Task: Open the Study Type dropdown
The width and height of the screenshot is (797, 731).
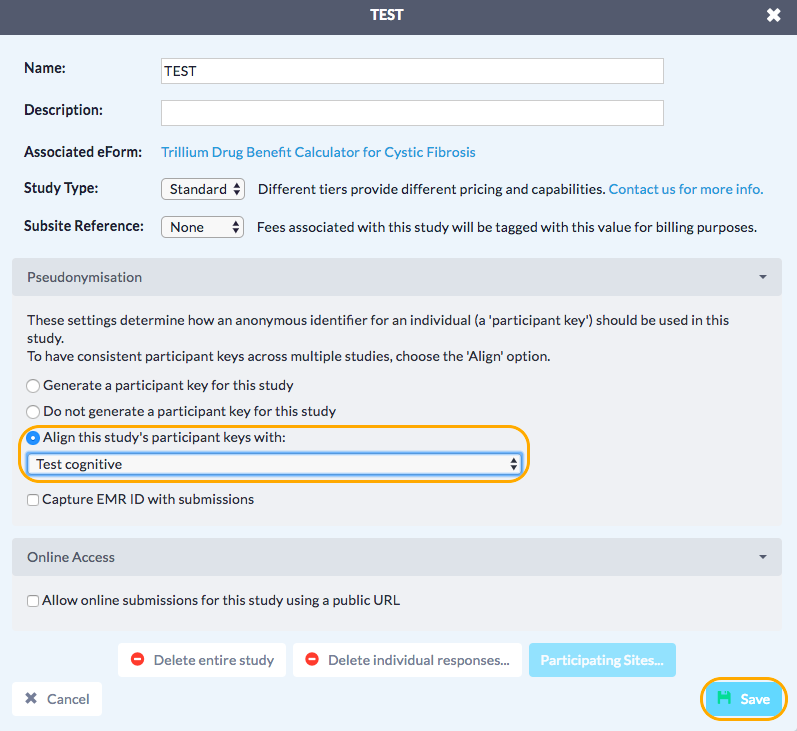Action: (202, 189)
